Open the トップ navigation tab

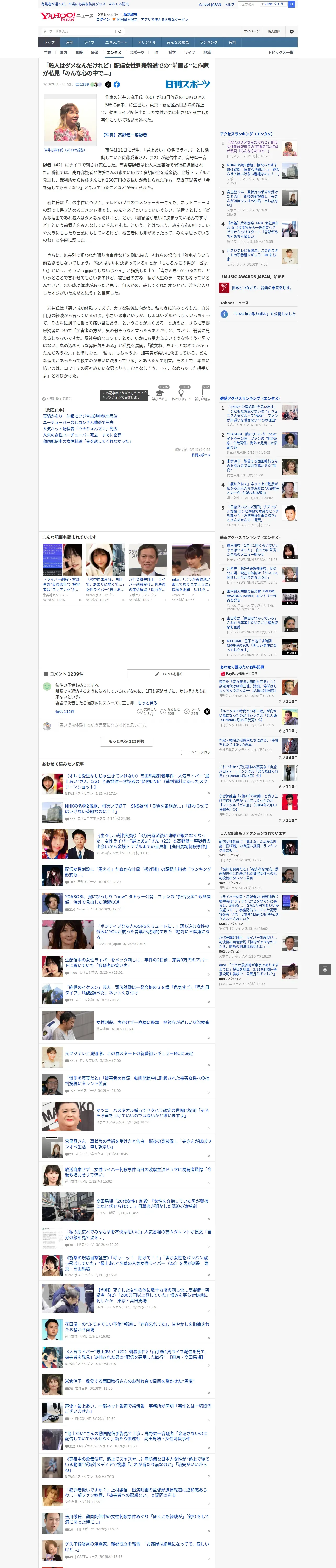point(49,43)
